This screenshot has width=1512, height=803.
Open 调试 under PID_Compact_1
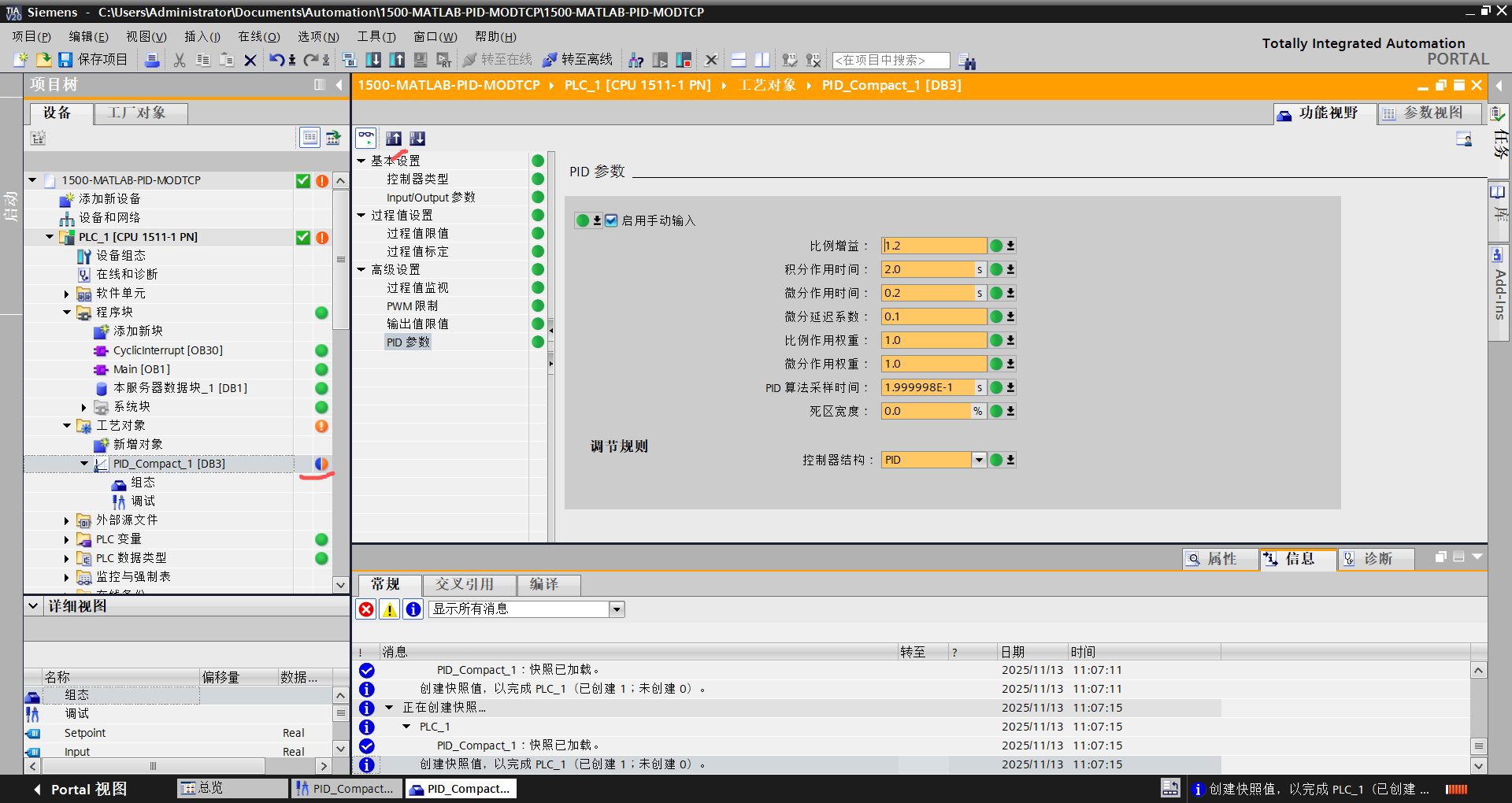(x=143, y=501)
